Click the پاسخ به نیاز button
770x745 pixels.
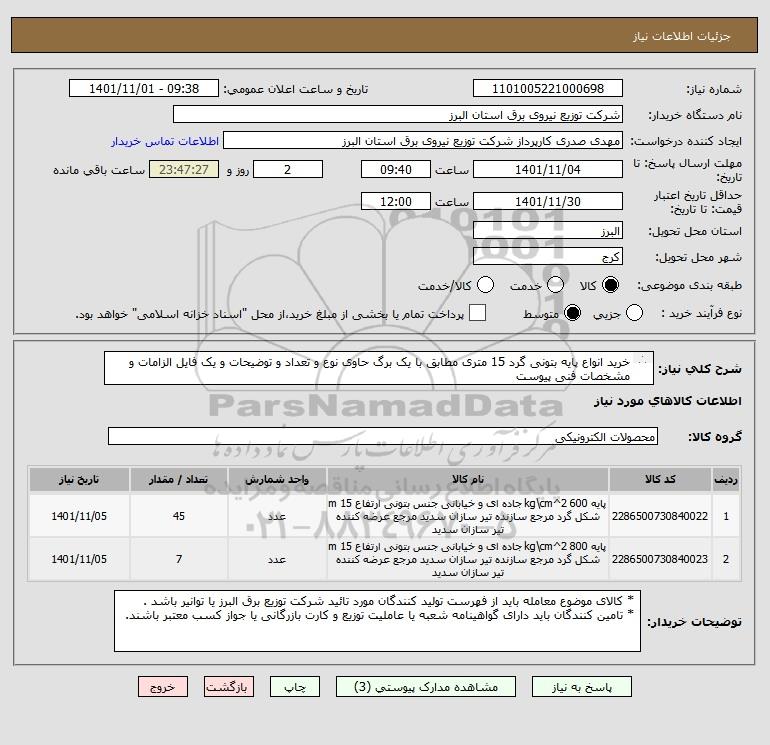(x=582, y=687)
